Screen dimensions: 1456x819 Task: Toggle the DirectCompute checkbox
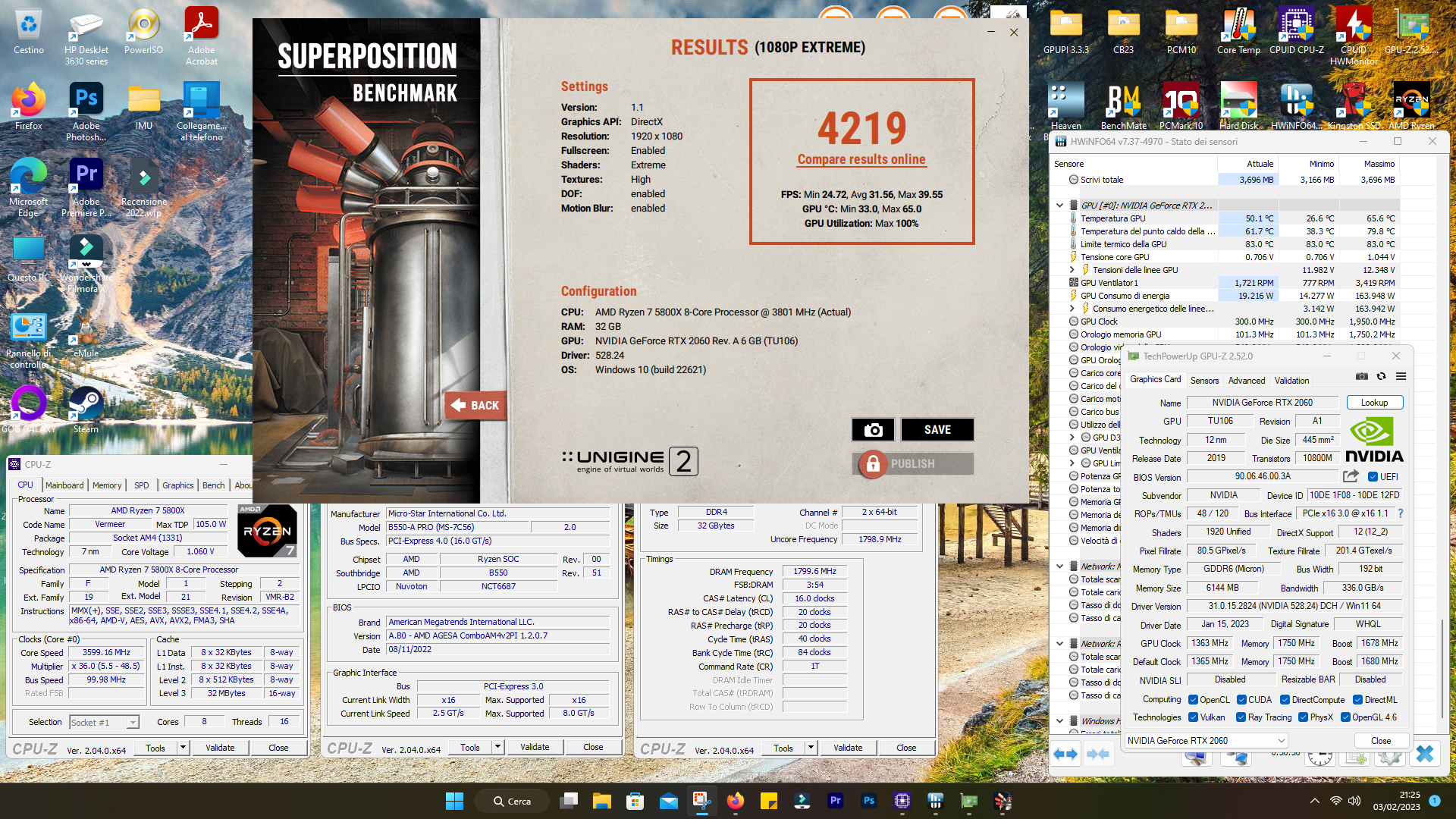tap(1285, 700)
